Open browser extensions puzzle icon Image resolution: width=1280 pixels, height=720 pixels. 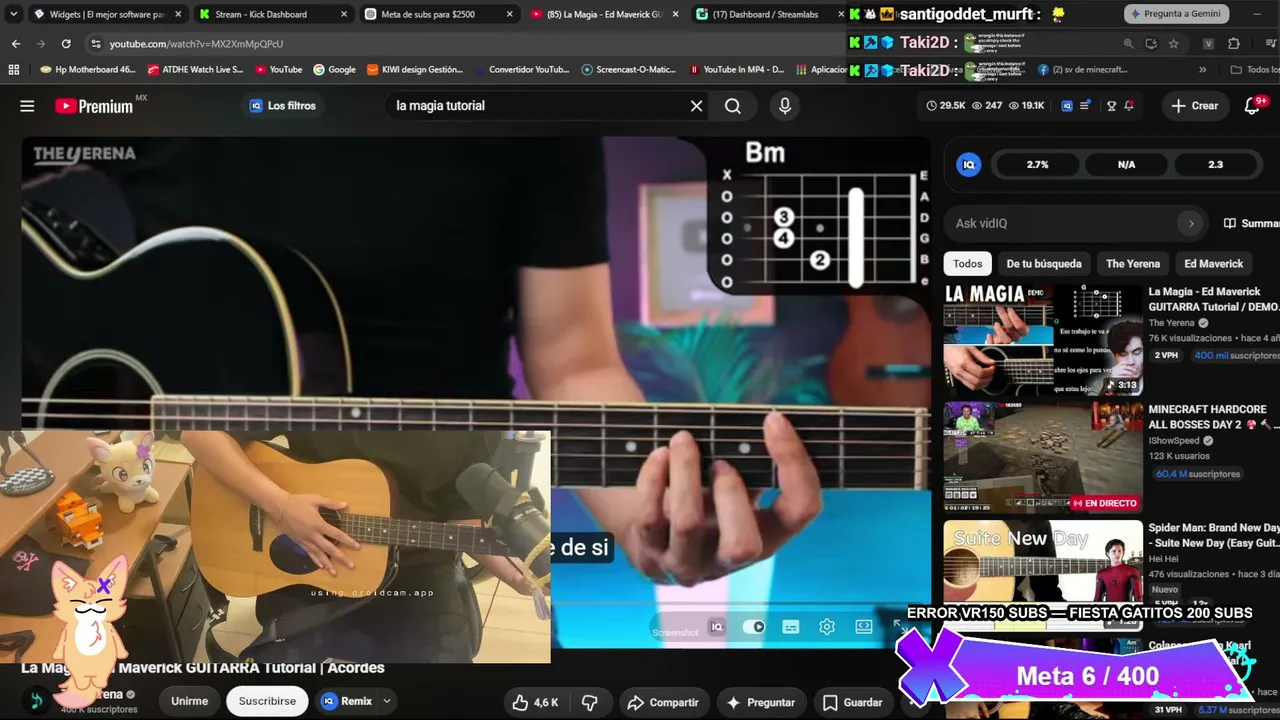click(x=1233, y=44)
